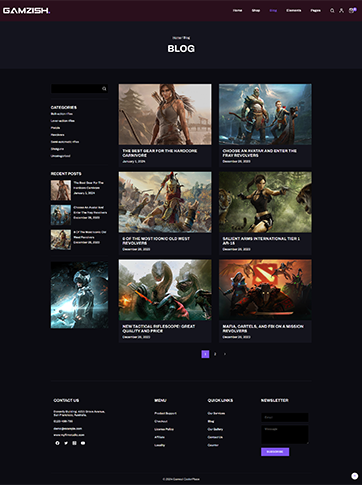
Task: Open the Pistols category
Action: 55,128
